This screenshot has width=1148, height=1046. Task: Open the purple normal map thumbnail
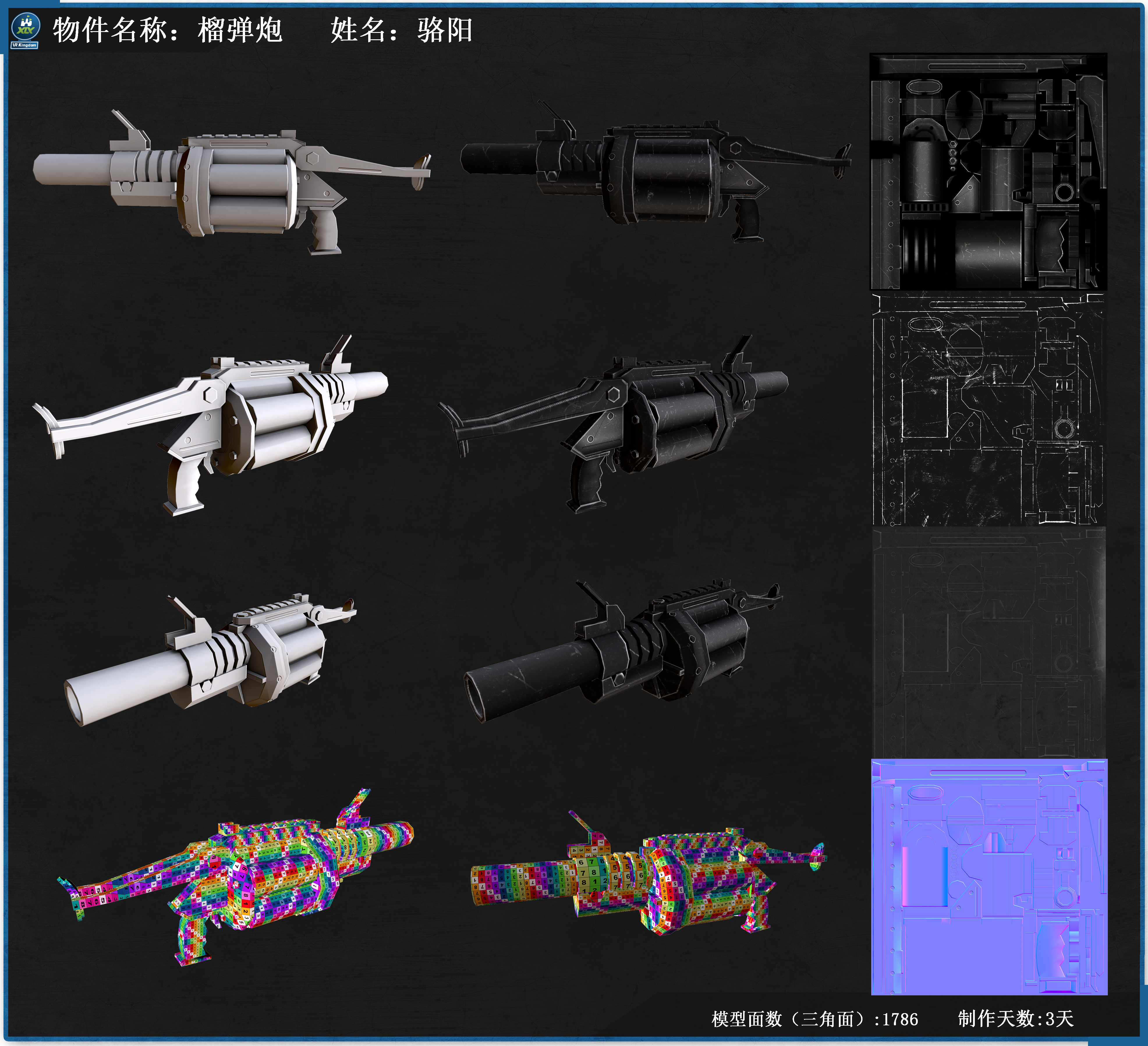pyautogui.click(x=989, y=877)
